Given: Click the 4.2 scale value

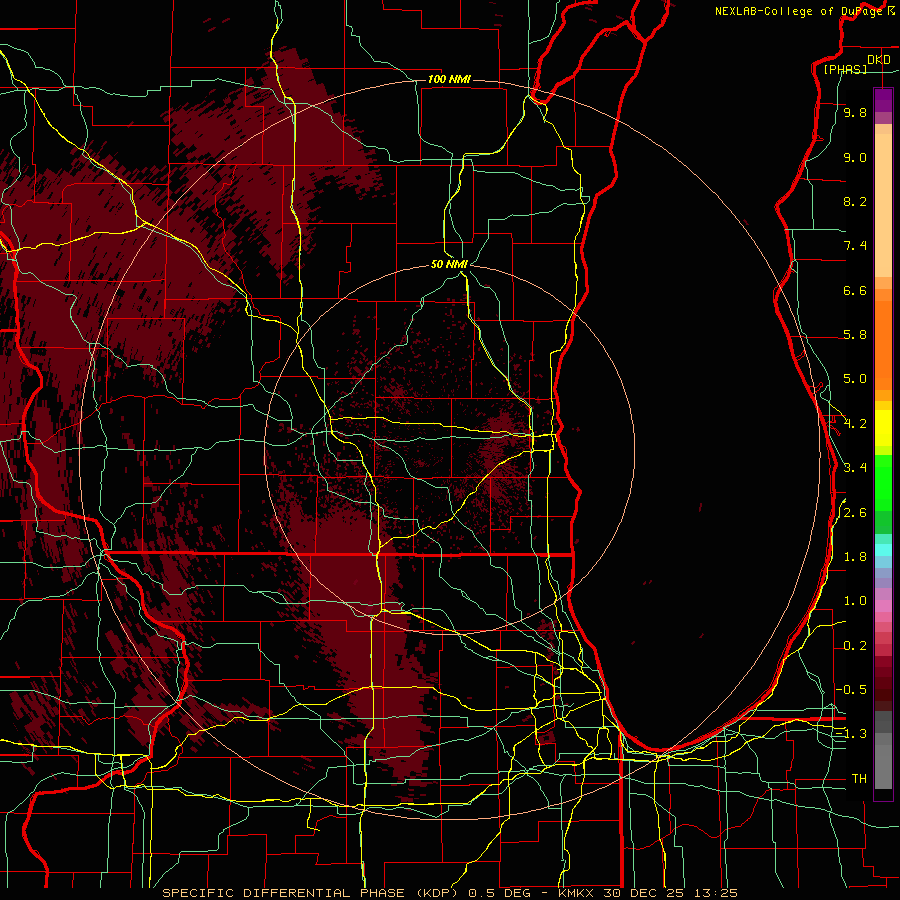Looking at the screenshot, I should 855,424.
